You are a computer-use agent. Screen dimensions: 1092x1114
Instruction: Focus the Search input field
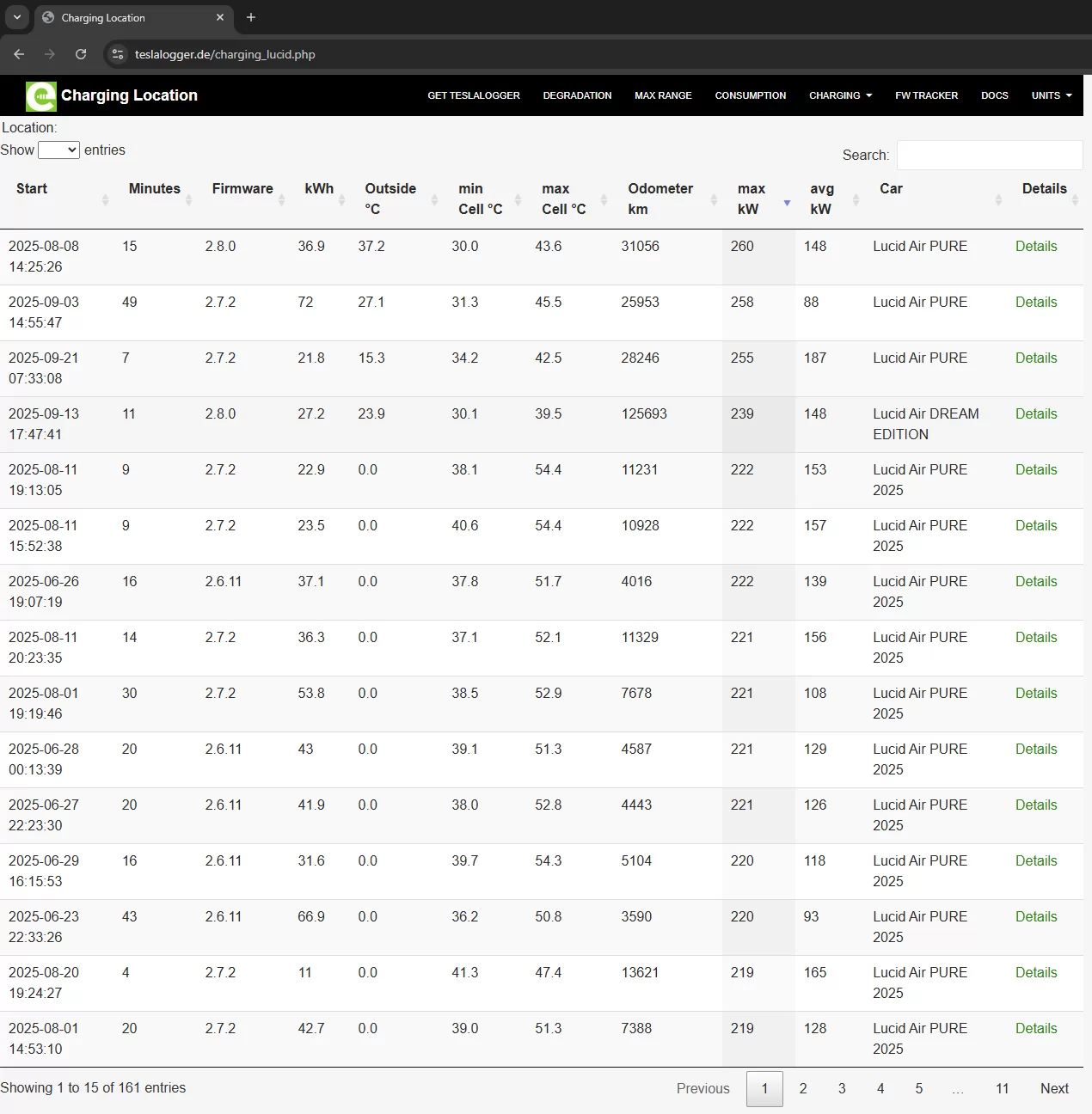[990, 155]
